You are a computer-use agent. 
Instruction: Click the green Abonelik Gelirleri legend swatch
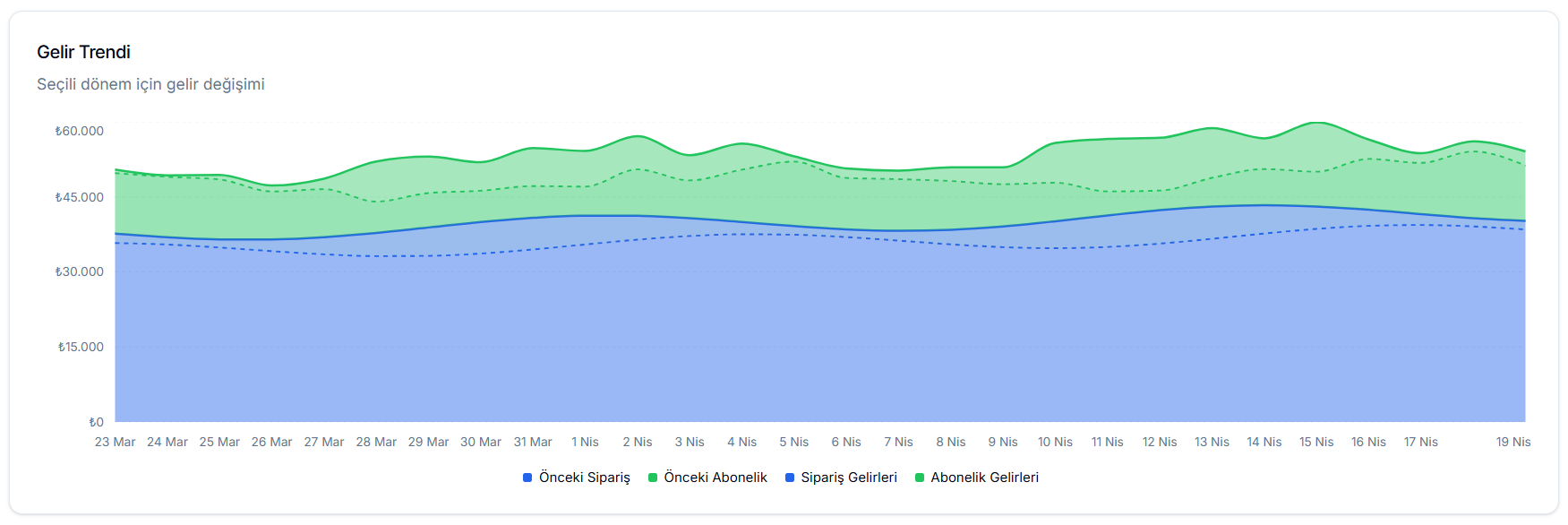pos(920,478)
